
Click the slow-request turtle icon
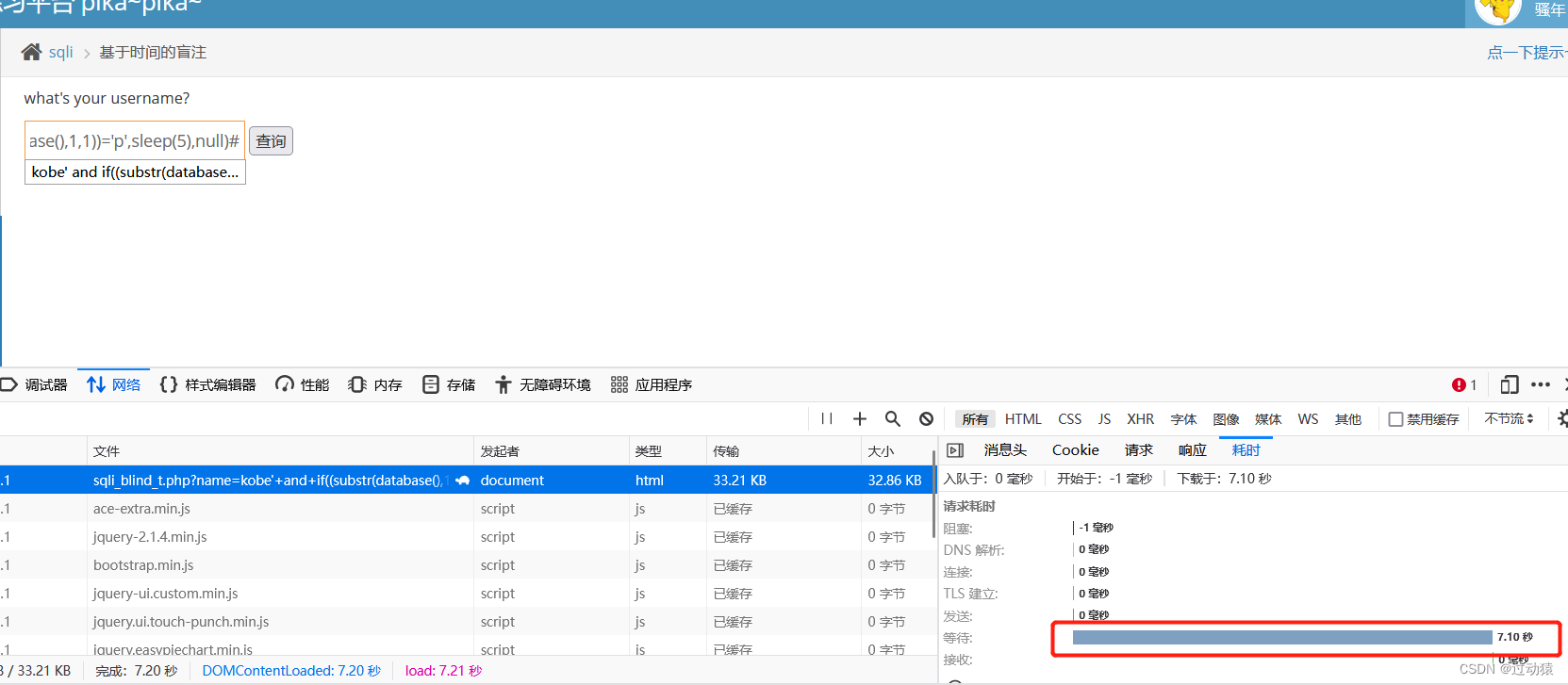pos(462,481)
